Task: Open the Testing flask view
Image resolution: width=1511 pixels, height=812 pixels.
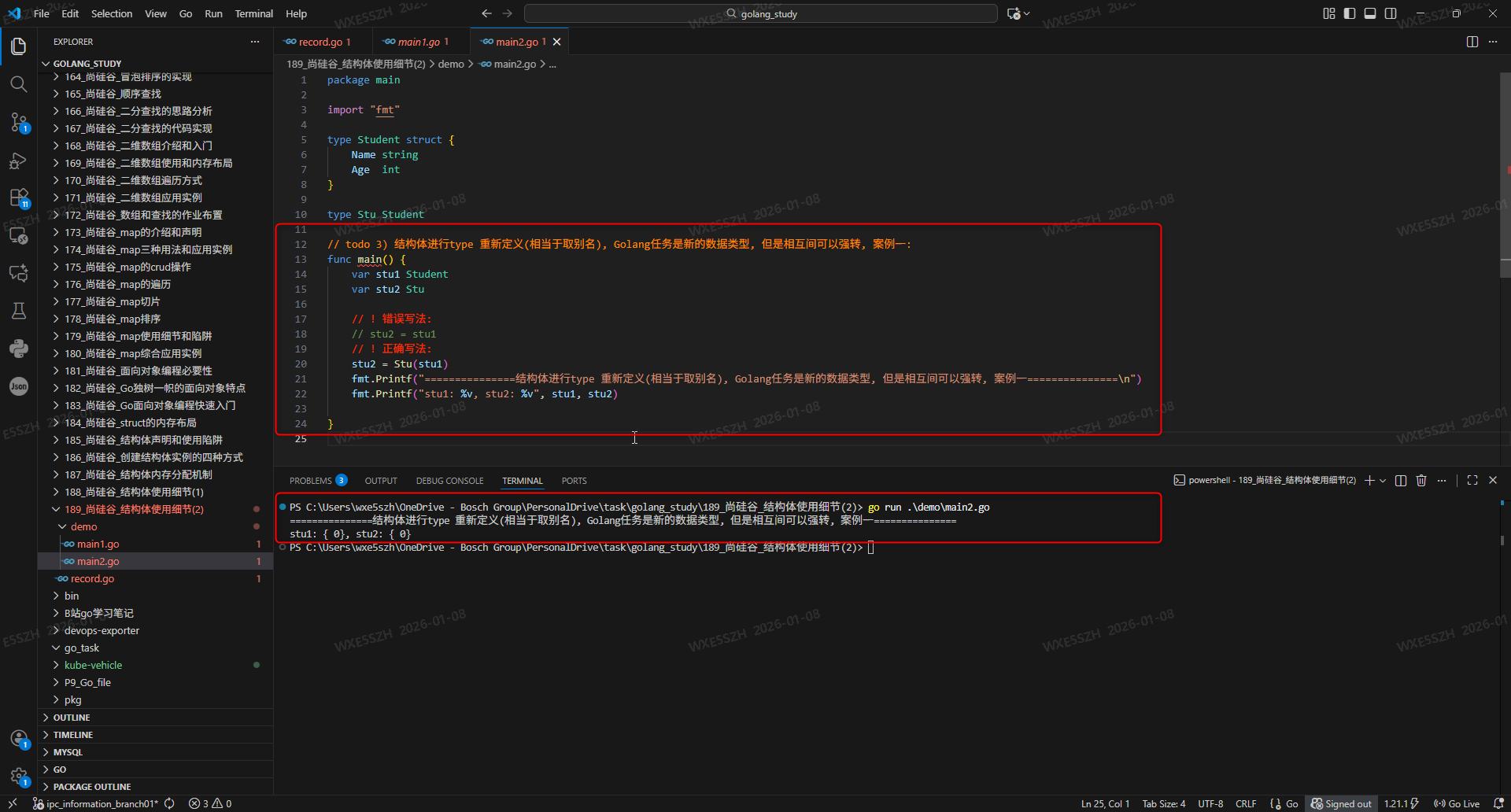Action: [x=19, y=311]
